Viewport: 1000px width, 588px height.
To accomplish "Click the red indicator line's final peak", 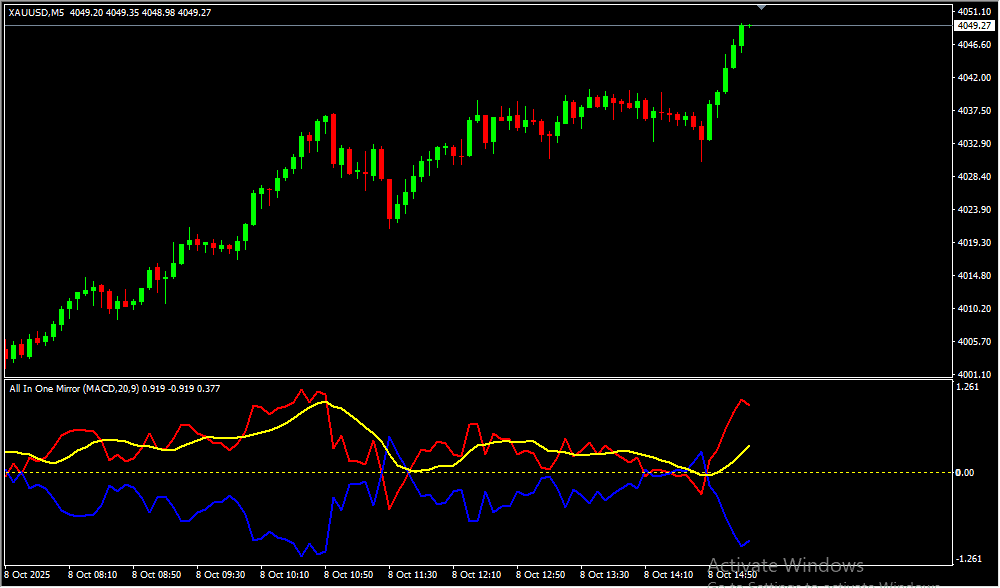I will click(741, 400).
